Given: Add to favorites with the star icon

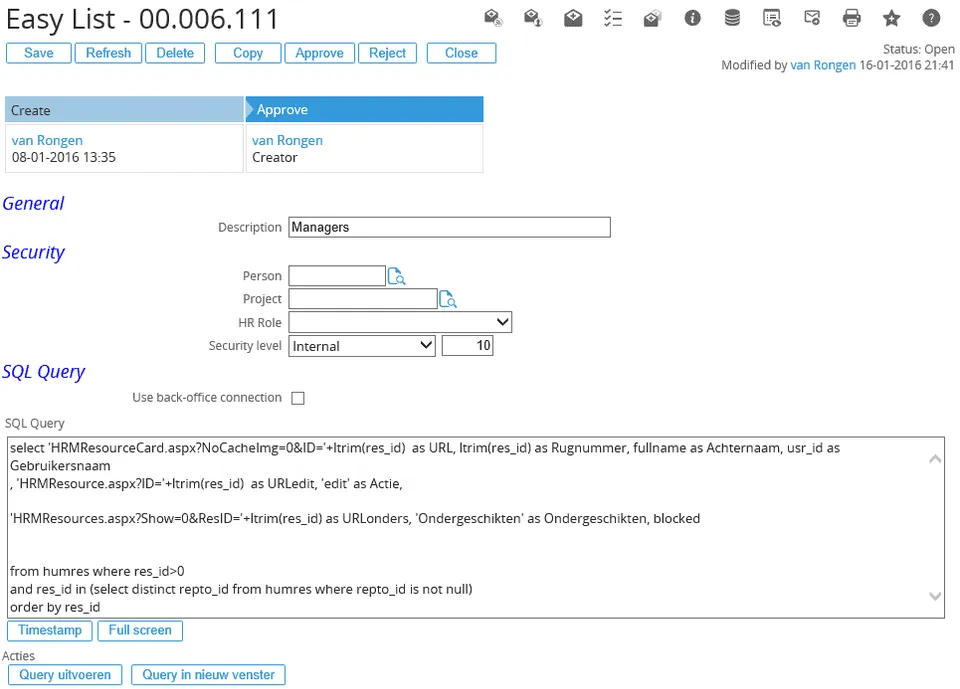Looking at the screenshot, I should pyautogui.click(x=891, y=18).
